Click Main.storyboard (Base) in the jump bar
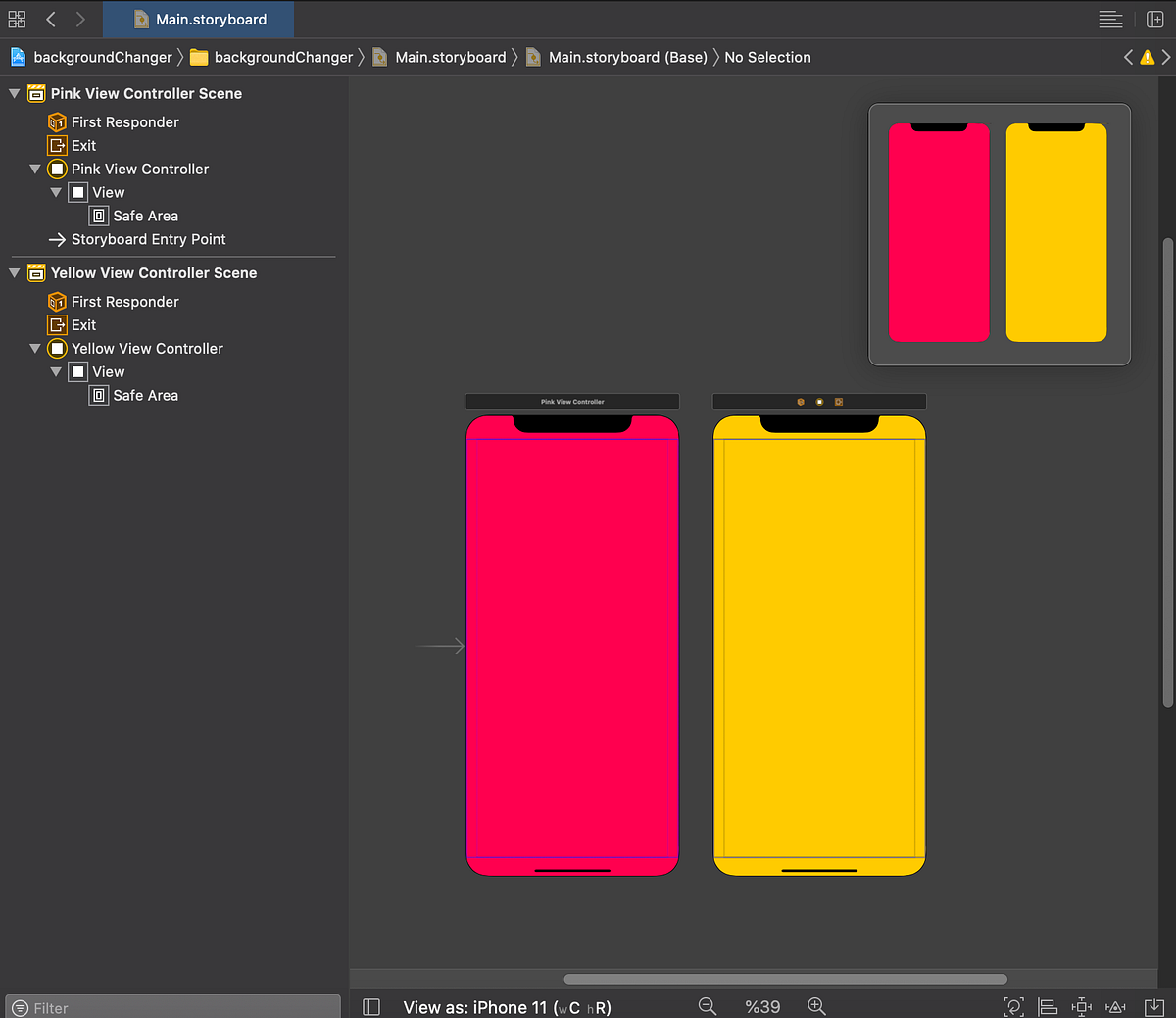Image resolution: width=1176 pixels, height=1018 pixels. 627,57
